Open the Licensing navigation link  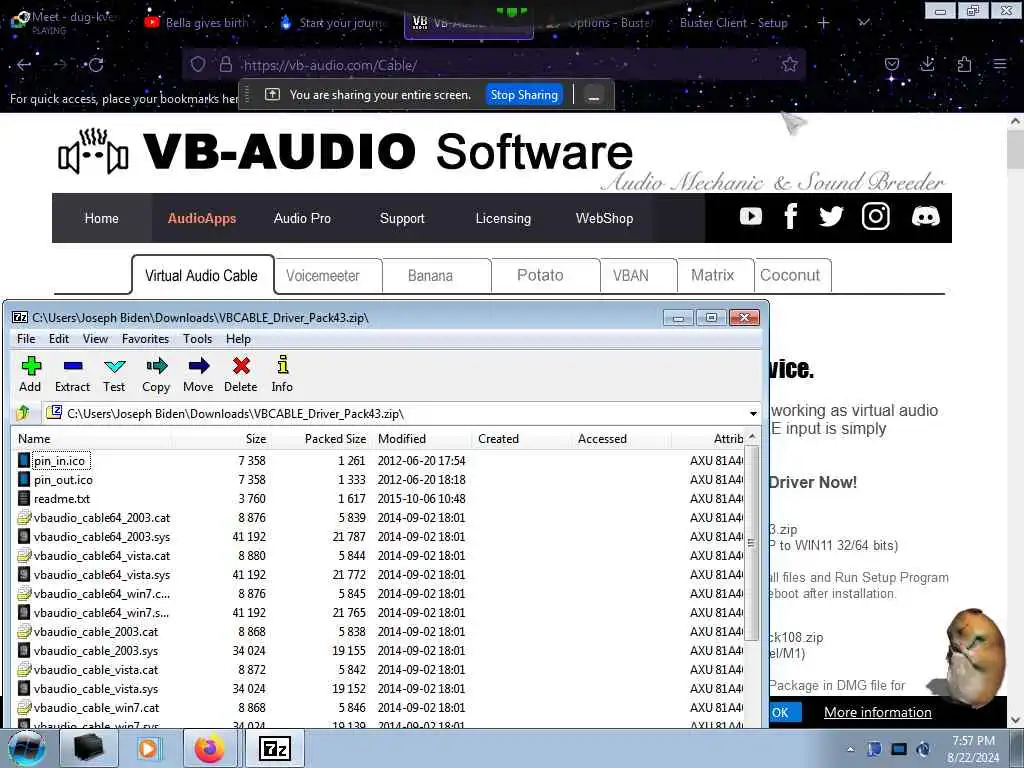point(503,218)
